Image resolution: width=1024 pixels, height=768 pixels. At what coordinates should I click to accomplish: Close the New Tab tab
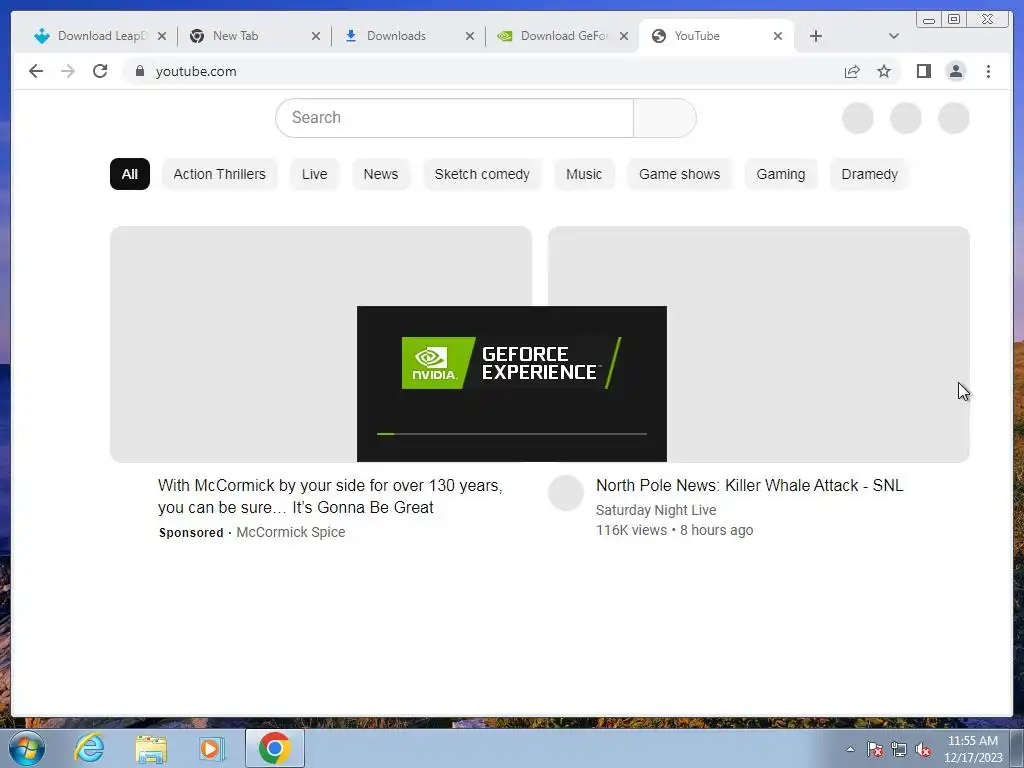[316, 36]
